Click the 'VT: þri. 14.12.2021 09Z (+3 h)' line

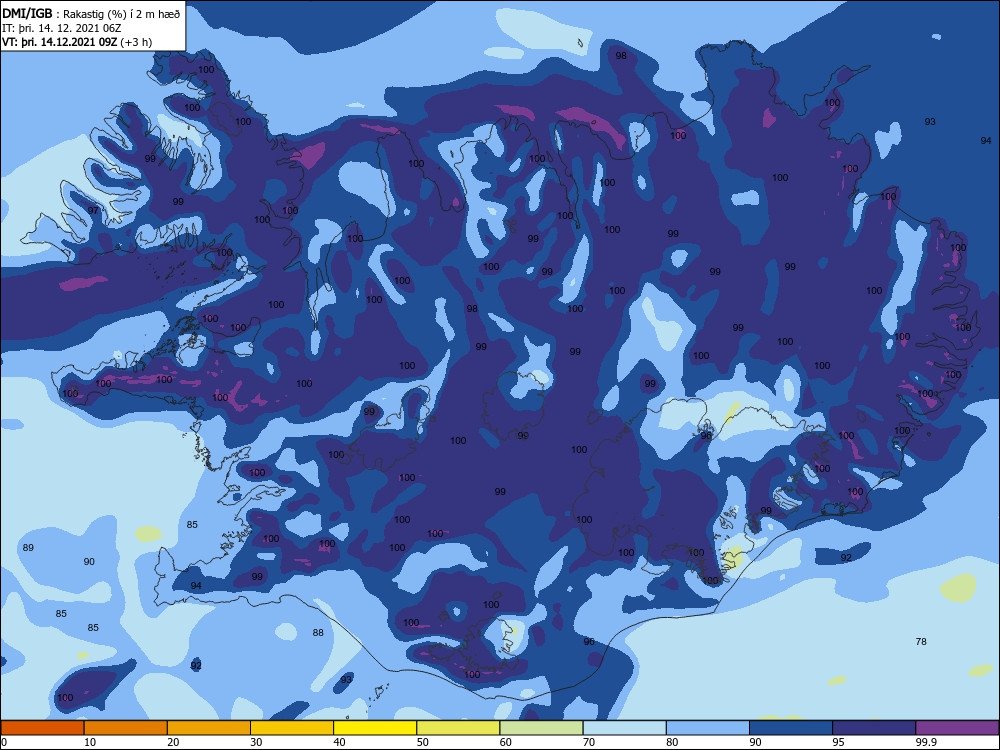[x=77, y=42]
